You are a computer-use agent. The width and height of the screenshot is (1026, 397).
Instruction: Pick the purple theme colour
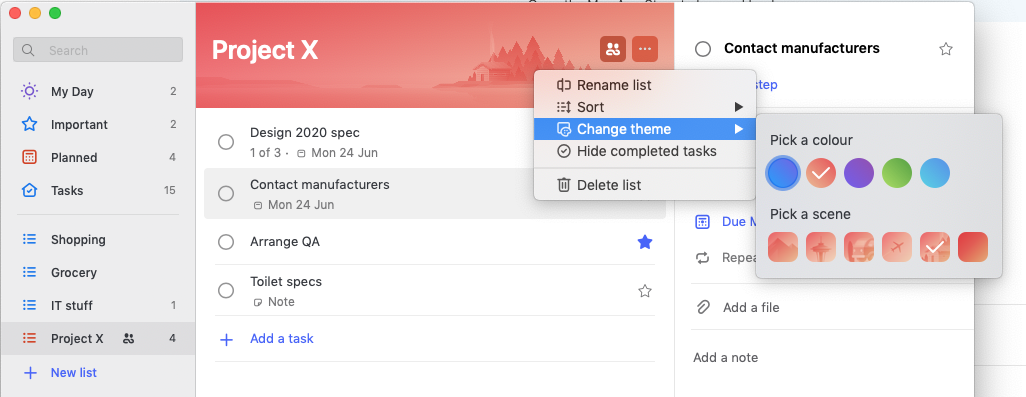point(858,173)
